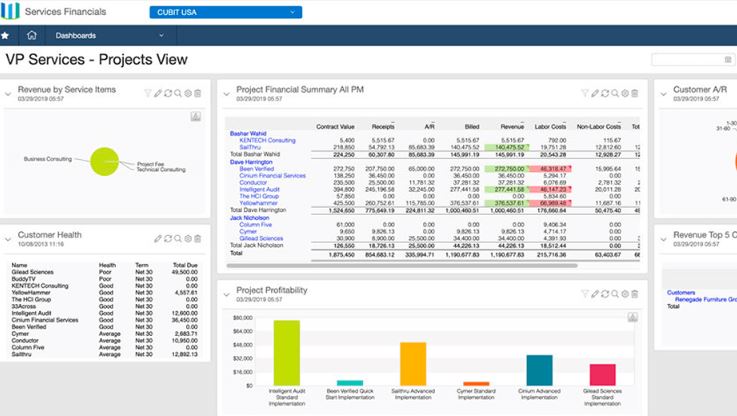The image size is (737, 416).
Task: Open the Conductor project link
Action: tap(253, 182)
